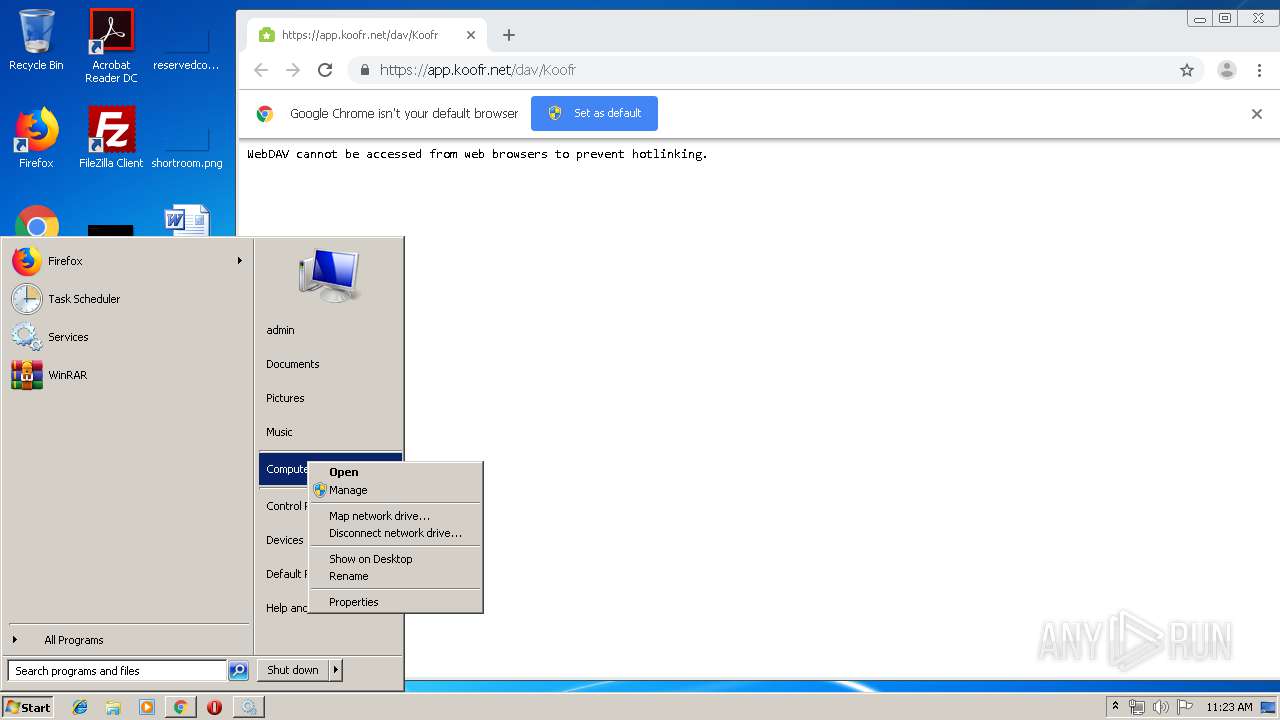Expand the Firefox jump list arrow
Viewport: 1280px width, 720px height.
point(239,261)
